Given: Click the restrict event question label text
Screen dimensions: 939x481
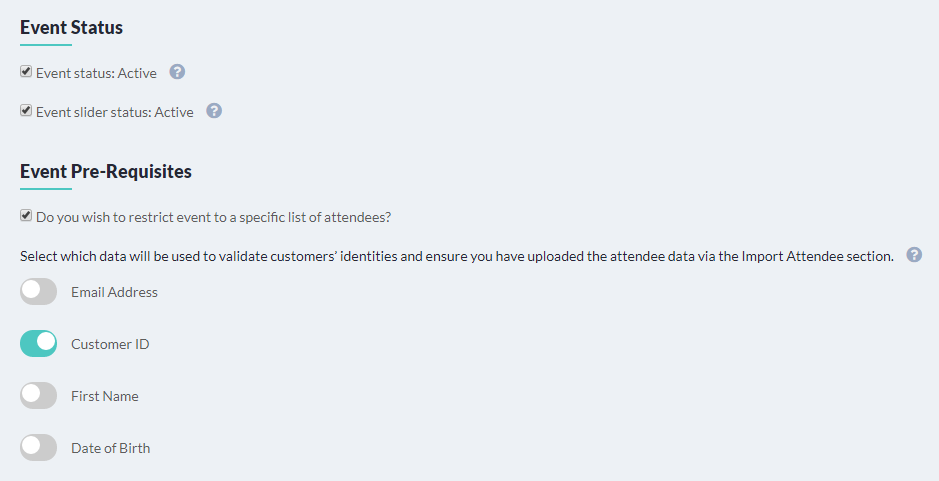Looking at the screenshot, I should [x=213, y=217].
